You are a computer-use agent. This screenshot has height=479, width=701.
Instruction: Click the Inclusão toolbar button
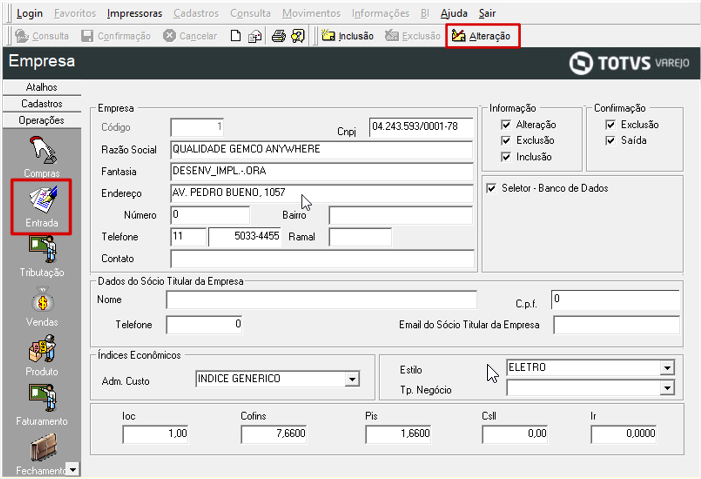tap(347, 36)
